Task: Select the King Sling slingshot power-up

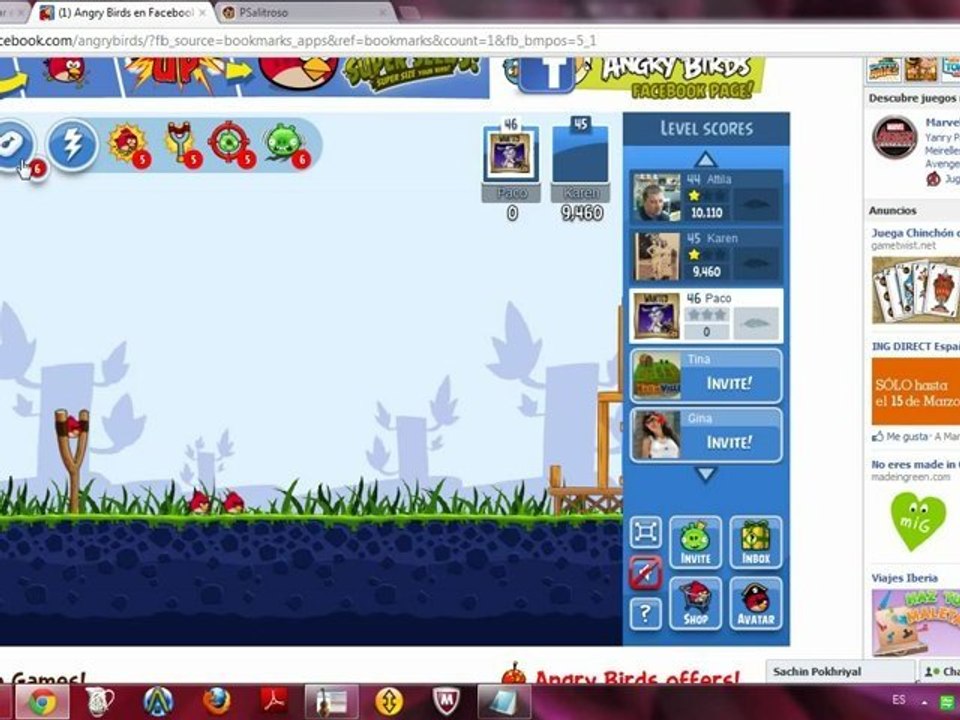Action: (x=181, y=144)
